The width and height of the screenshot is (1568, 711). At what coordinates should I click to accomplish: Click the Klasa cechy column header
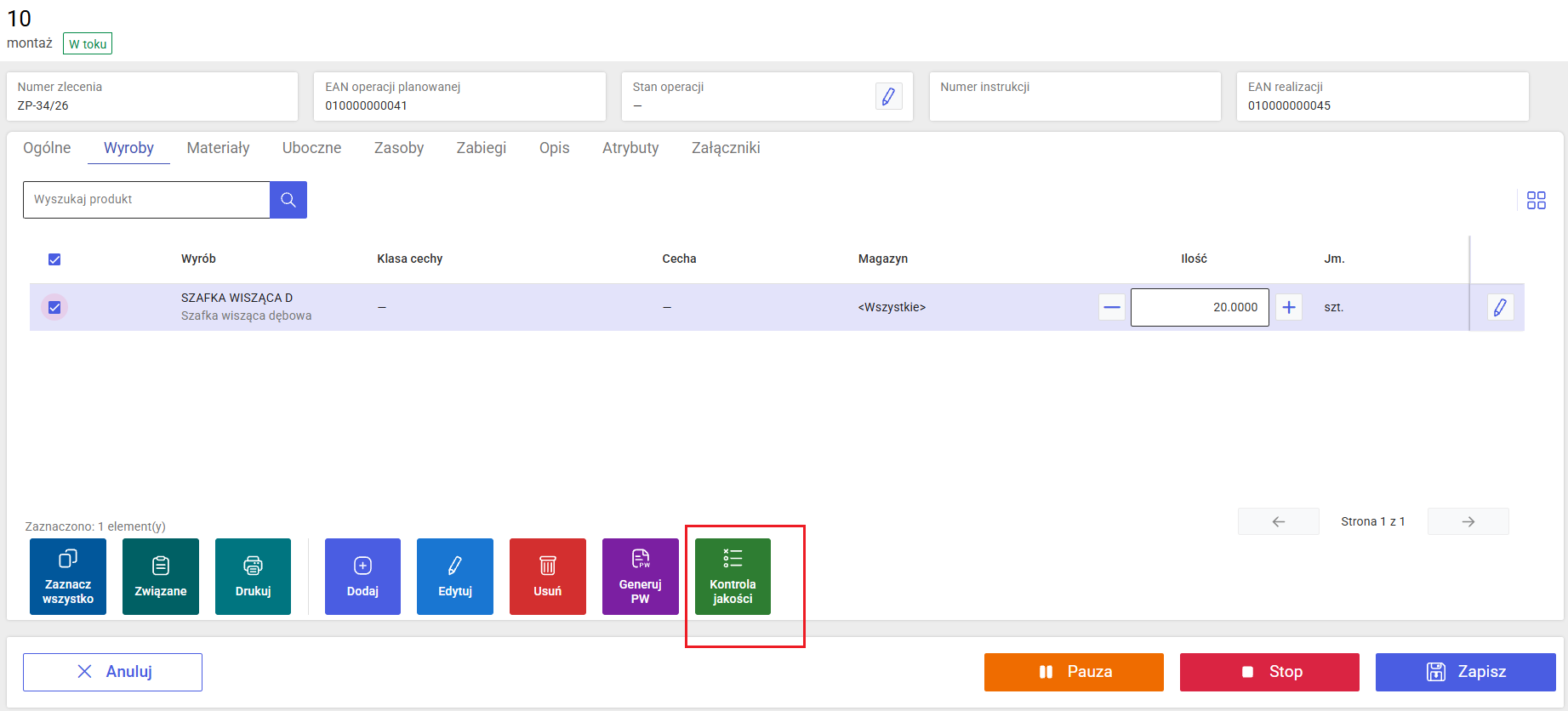409,259
